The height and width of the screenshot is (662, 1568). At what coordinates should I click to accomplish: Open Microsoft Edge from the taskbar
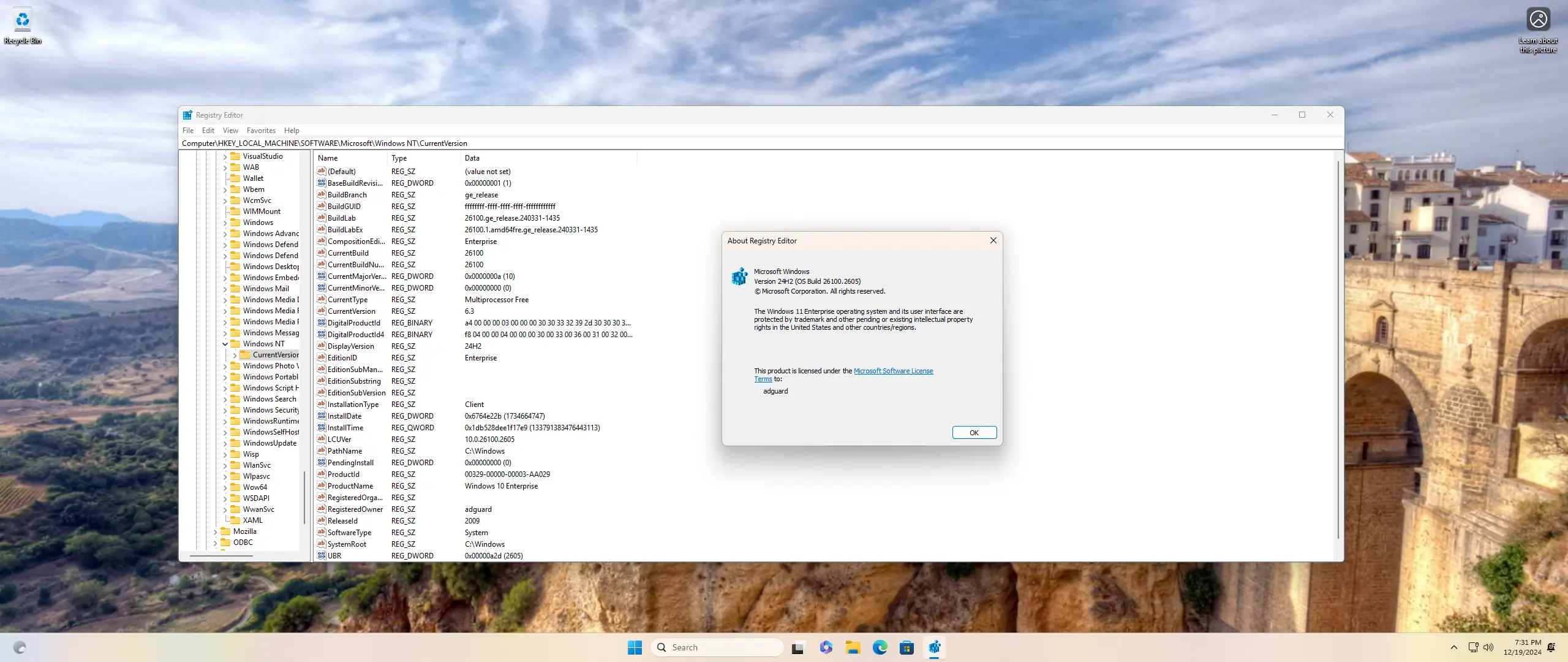tap(880, 647)
